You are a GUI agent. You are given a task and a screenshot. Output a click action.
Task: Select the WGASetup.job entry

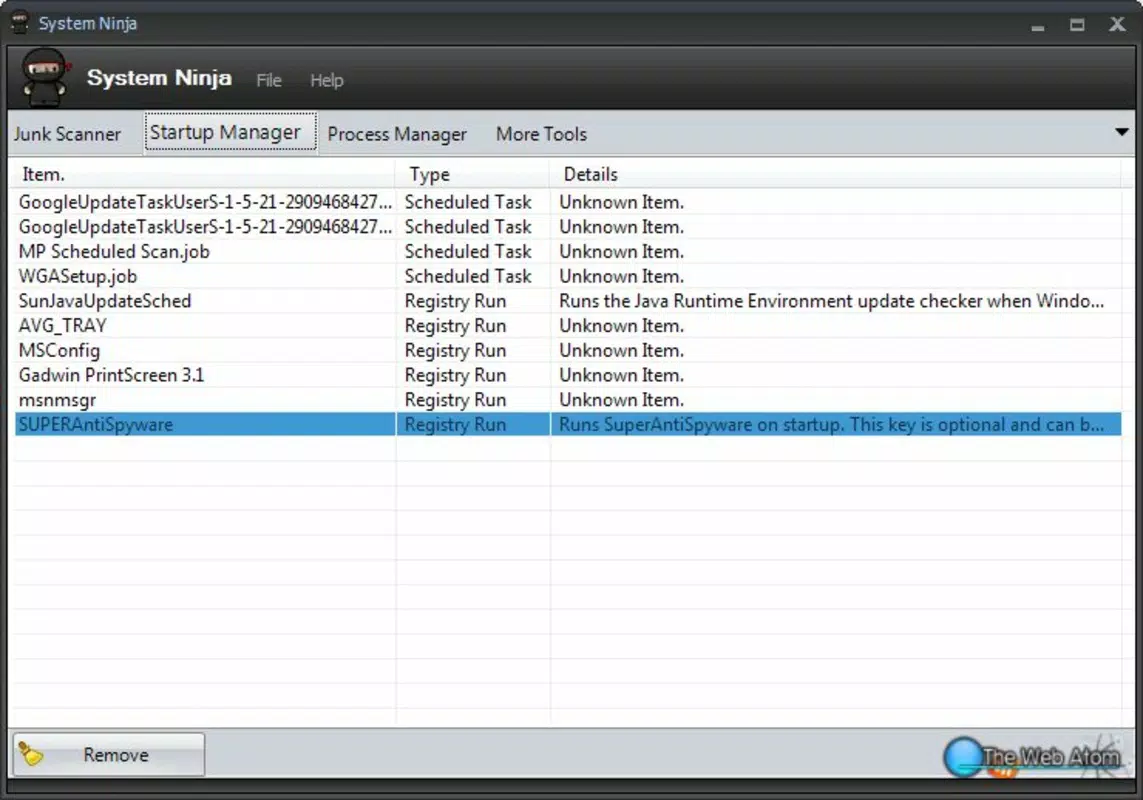[x=568, y=276]
